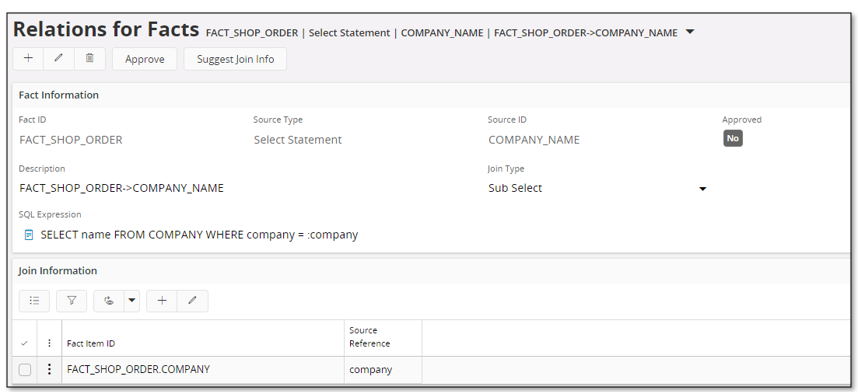Click the edit pencil icon in top toolbar
Image resolution: width=858 pixels, height=392 pixels.
59,58
